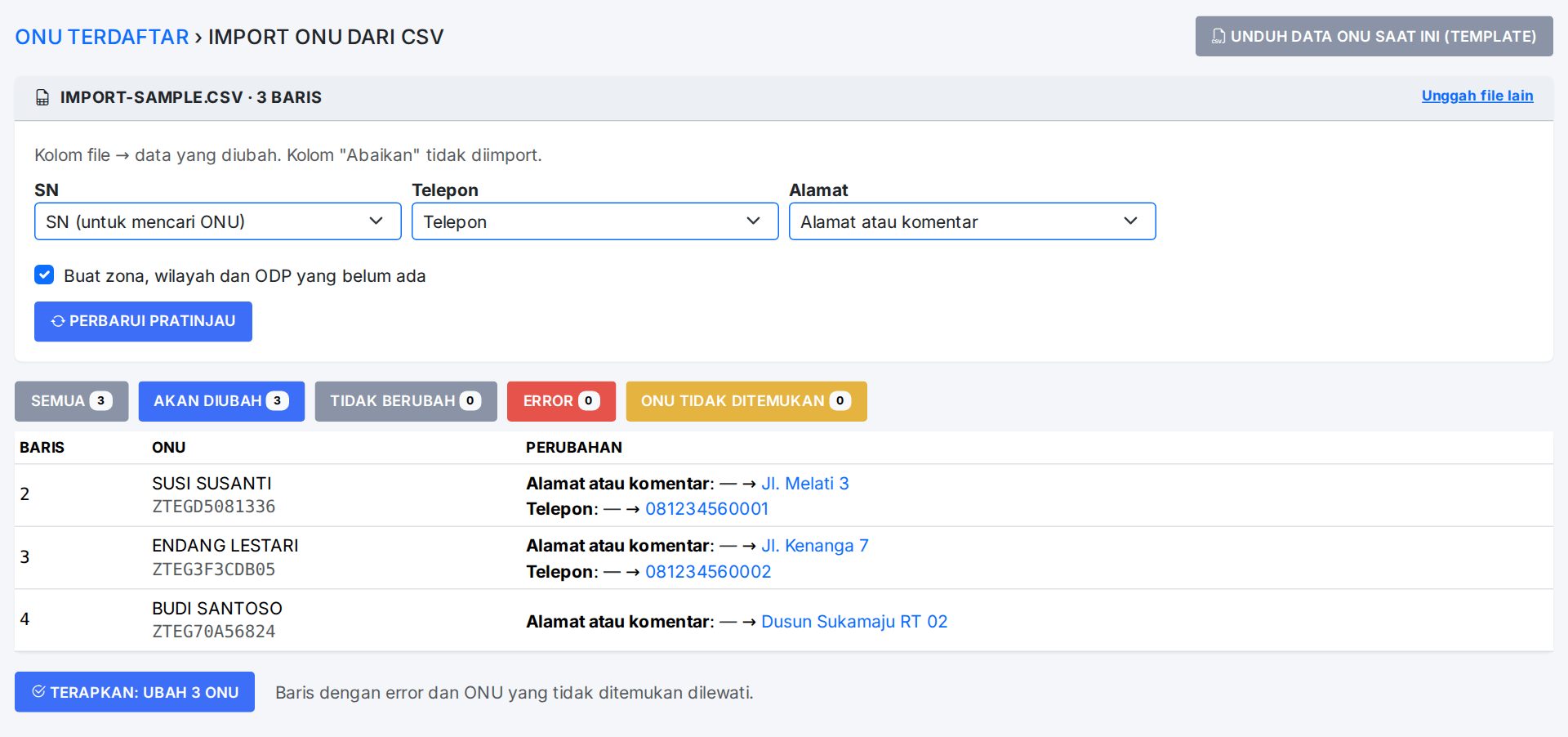The image size is (1568, 737).
Task: Click the badge on ONU Tidak Ditemukan
Action: 840,401
